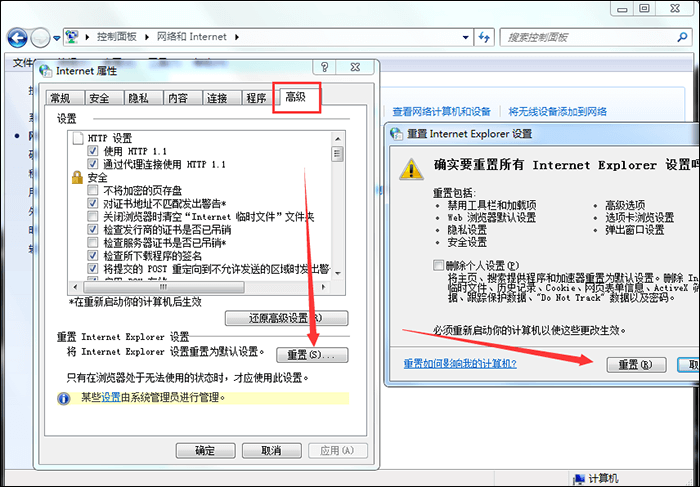Click the 还原高级设置 button
The image size is (700, 487).
click(x=286, y=318)
